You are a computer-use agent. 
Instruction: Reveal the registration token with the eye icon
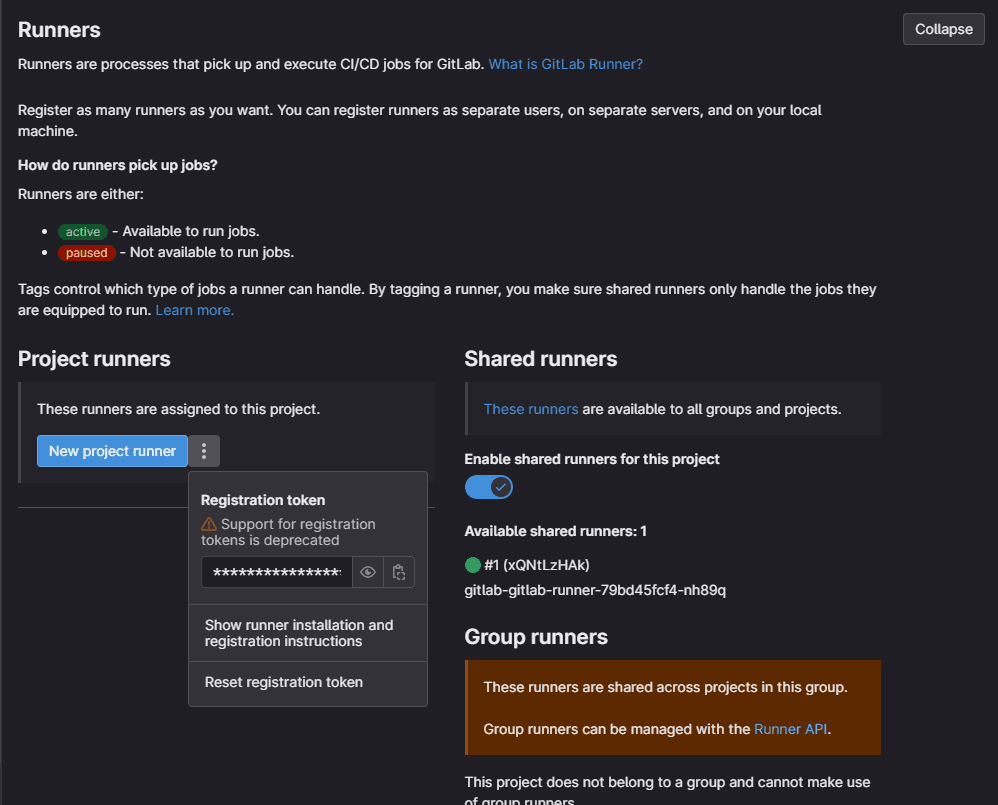coord(368,572)
